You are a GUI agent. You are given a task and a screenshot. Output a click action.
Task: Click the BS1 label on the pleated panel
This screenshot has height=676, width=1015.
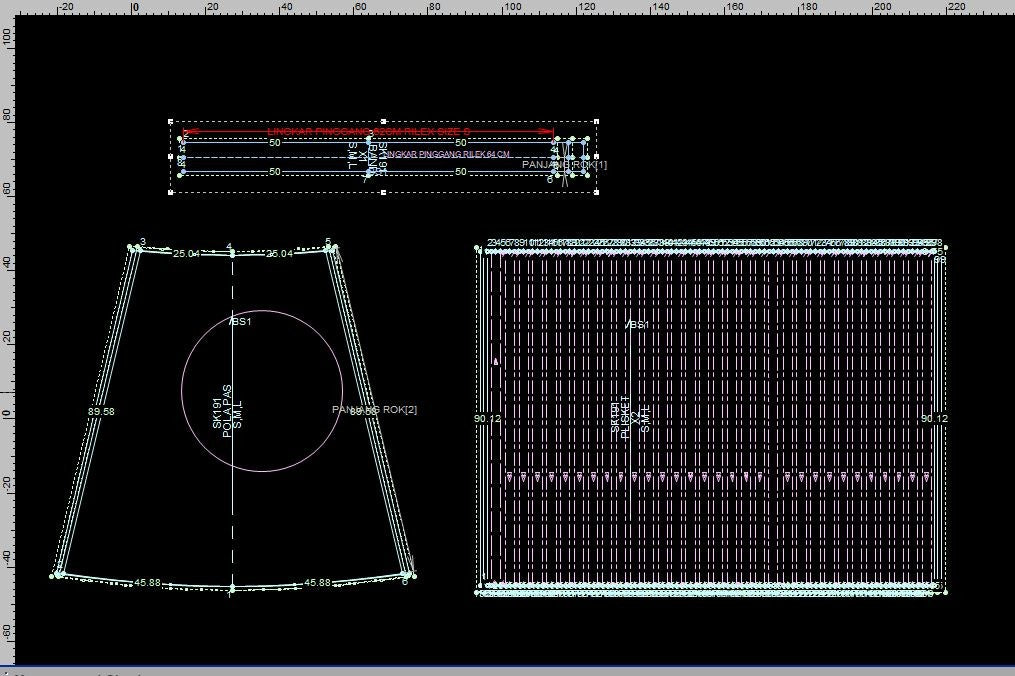click(638, 325)
